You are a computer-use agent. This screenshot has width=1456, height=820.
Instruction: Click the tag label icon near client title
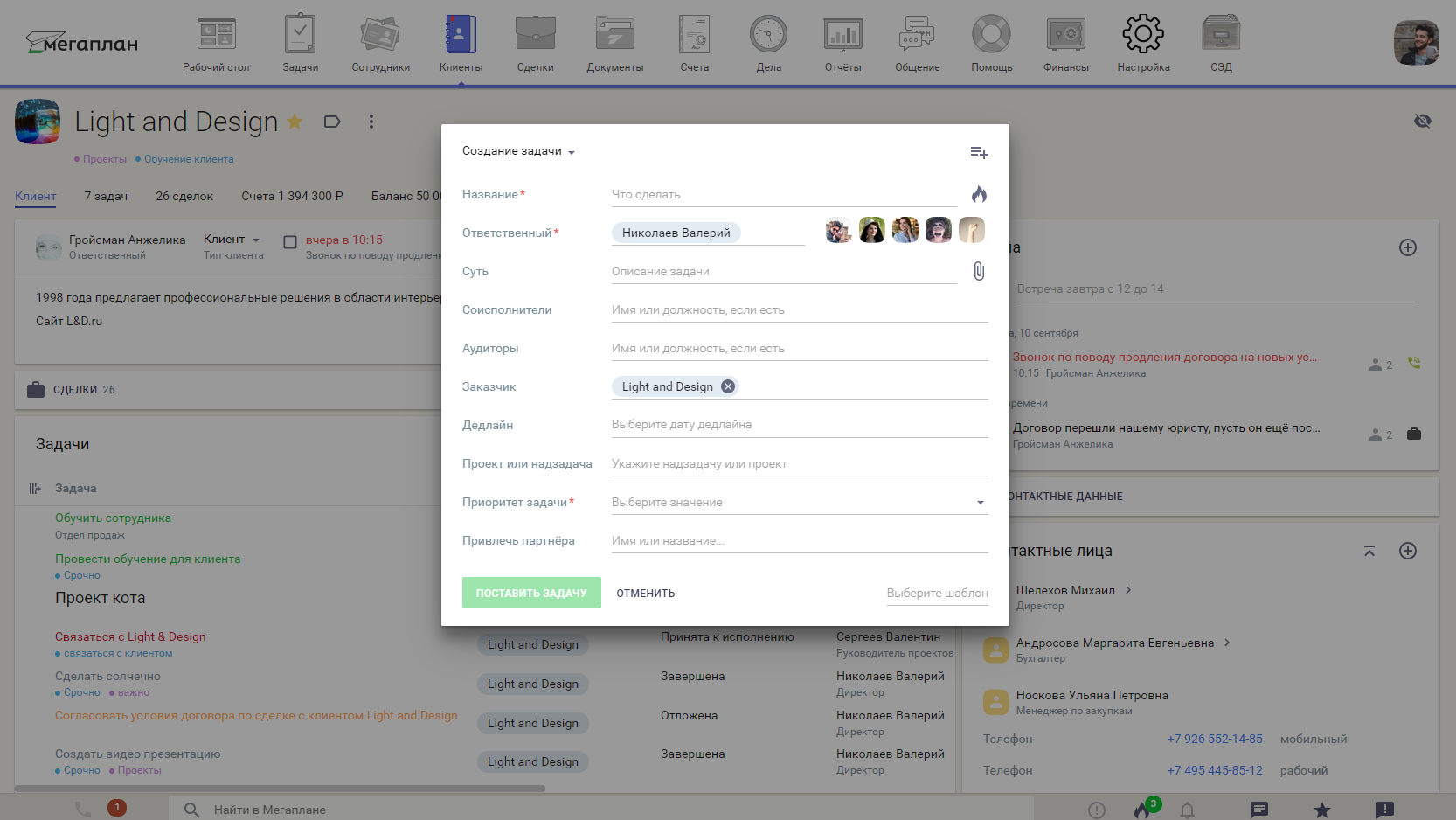332,122
